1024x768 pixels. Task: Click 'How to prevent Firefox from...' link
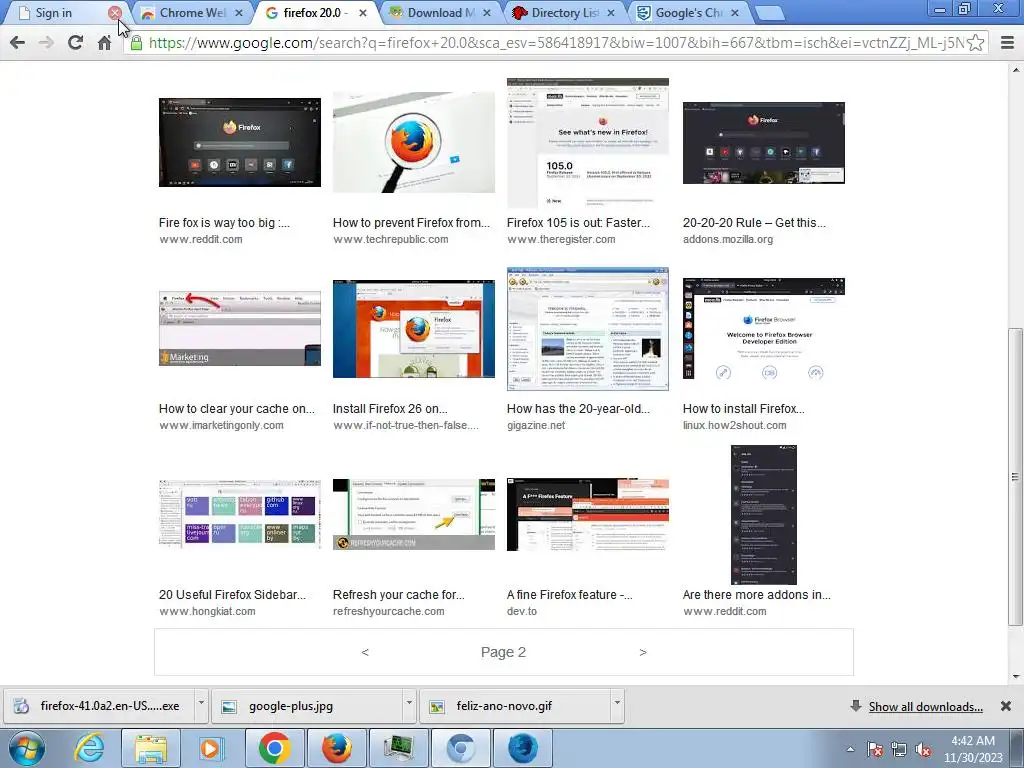pyautogui.click(x=411, y=223)
